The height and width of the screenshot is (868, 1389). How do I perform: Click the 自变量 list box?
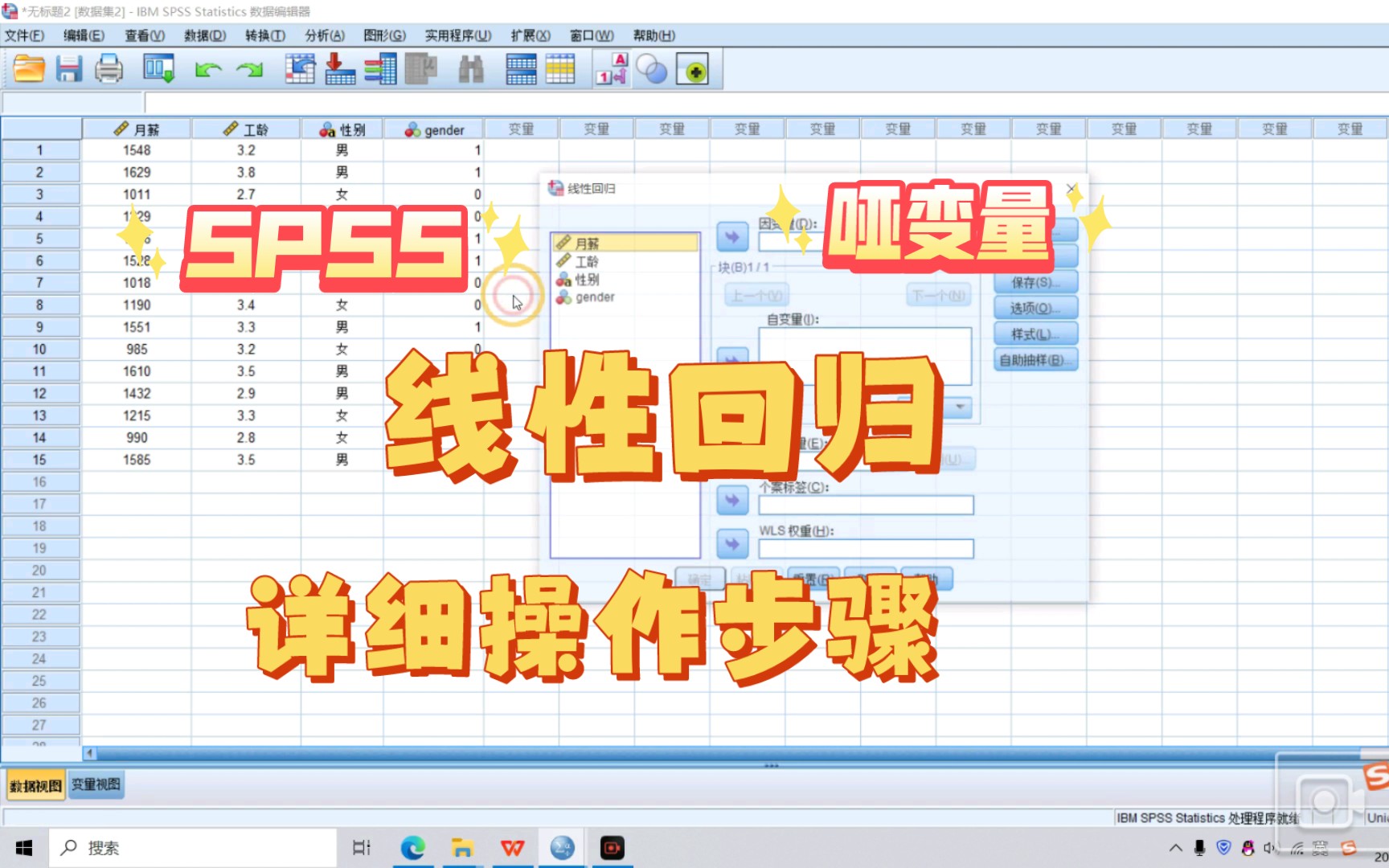pyautogui.click(x=865, y=356)
